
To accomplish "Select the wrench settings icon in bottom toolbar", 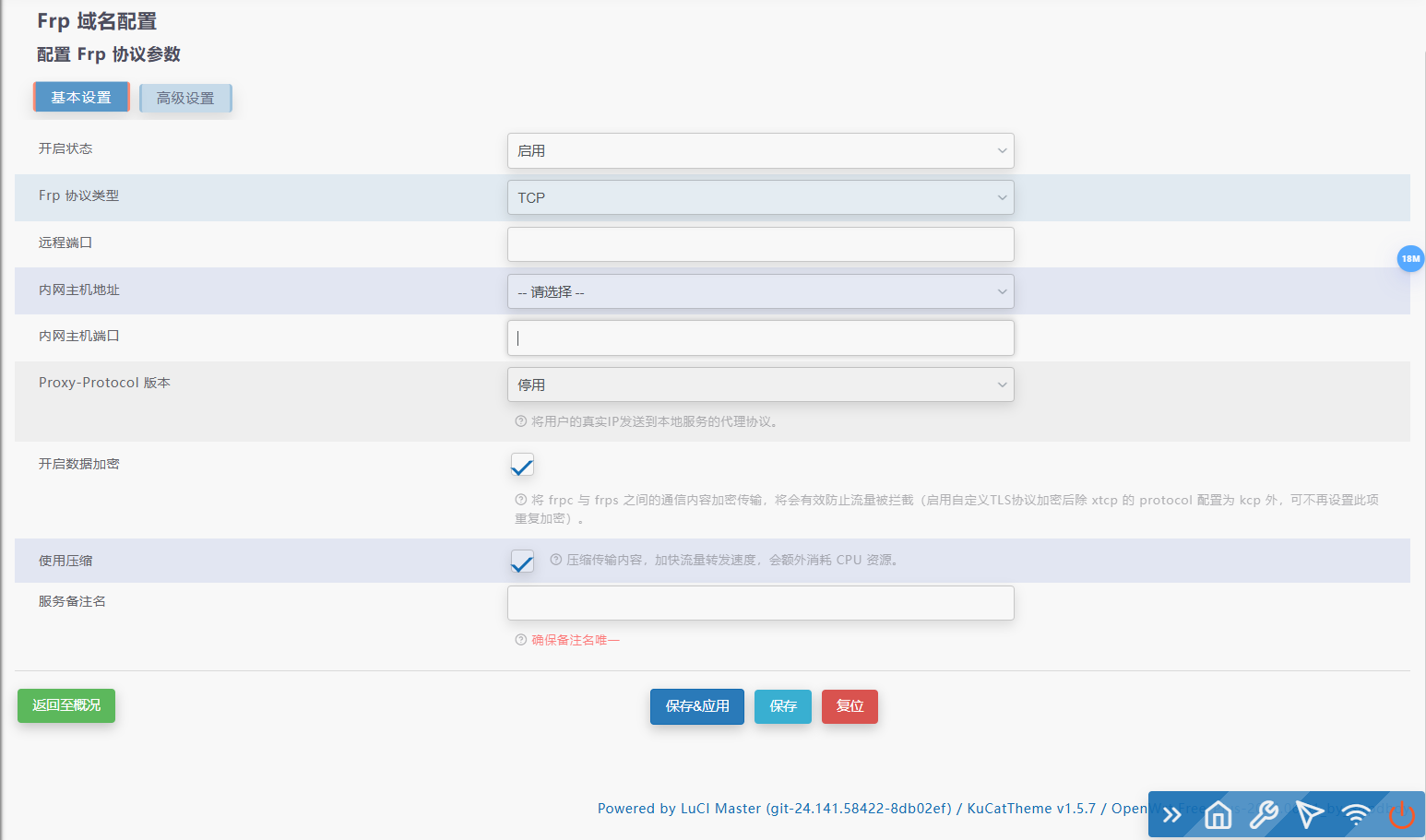I will 1264,815.
